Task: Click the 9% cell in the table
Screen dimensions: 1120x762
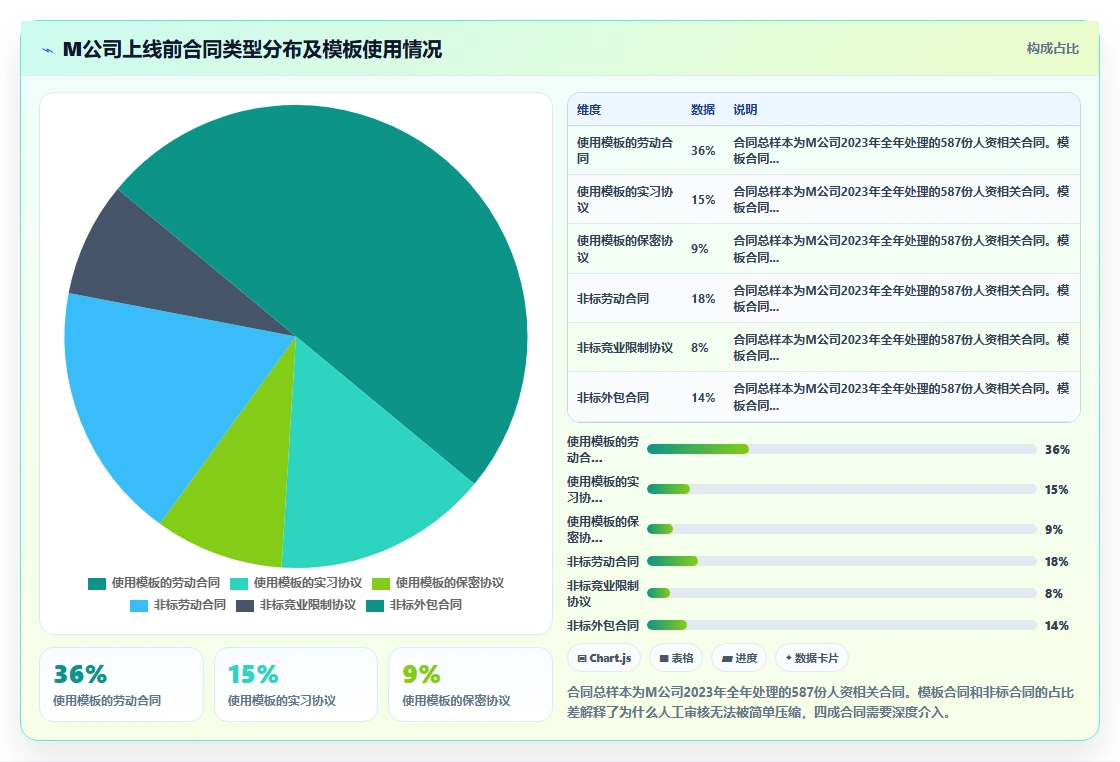Action: (699, 249)
